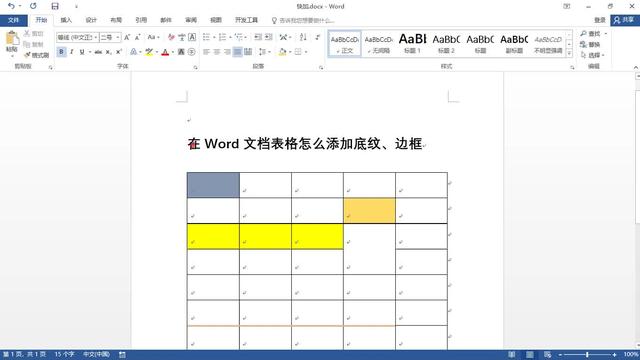Open the Font dialog launcher

coord(196,67)
